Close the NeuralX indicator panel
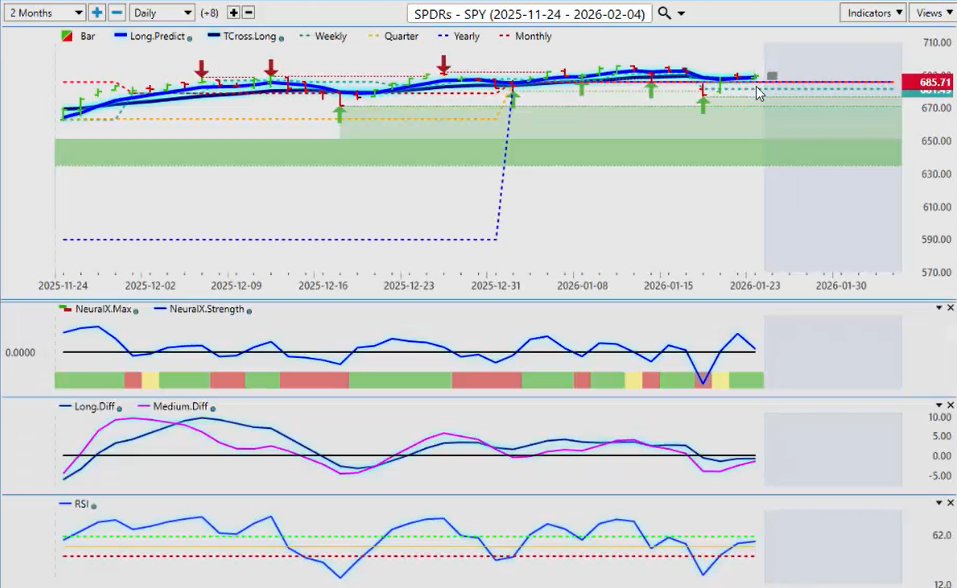 click(x=950, y=308)
